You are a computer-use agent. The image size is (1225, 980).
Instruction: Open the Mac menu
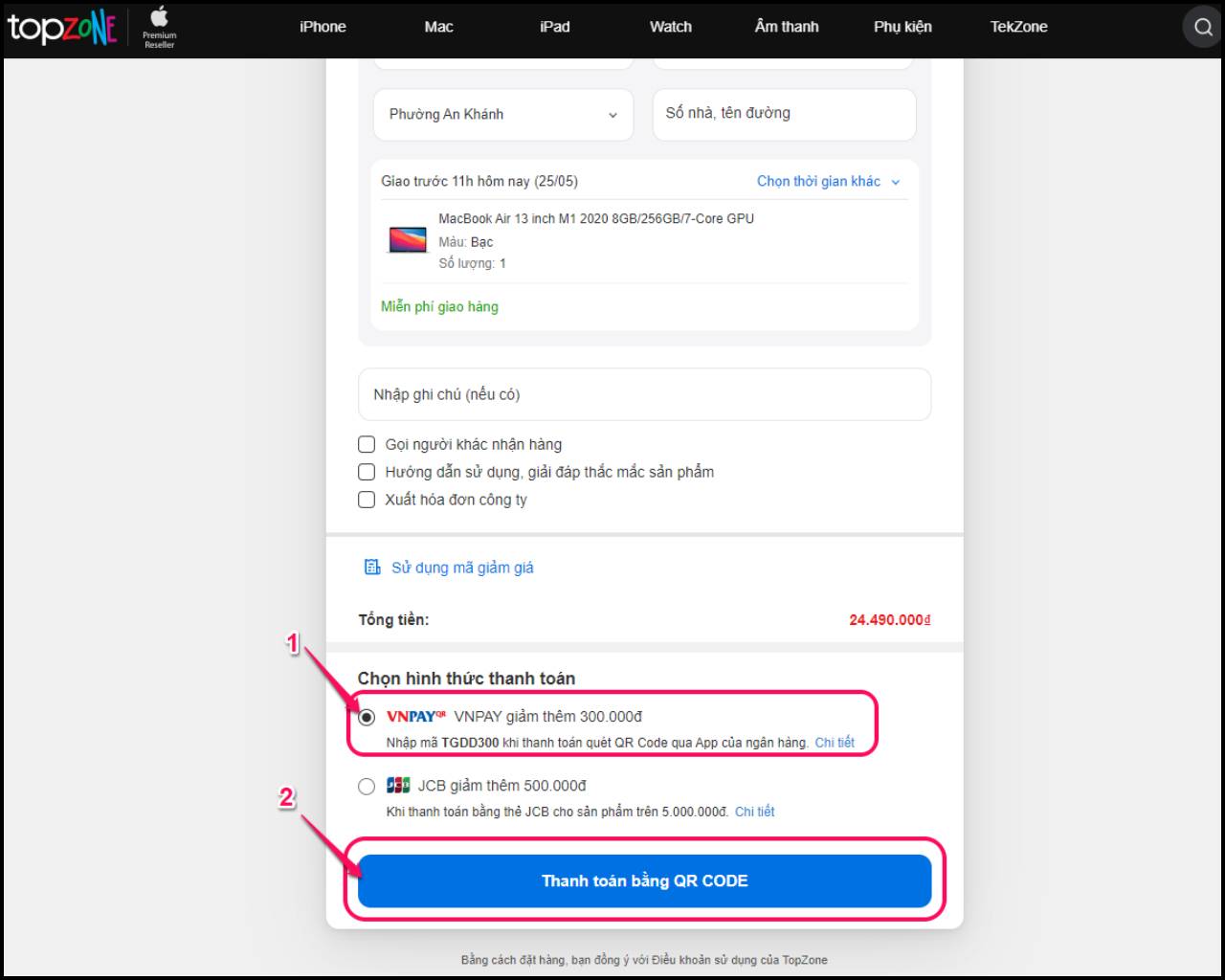point(438,27)
